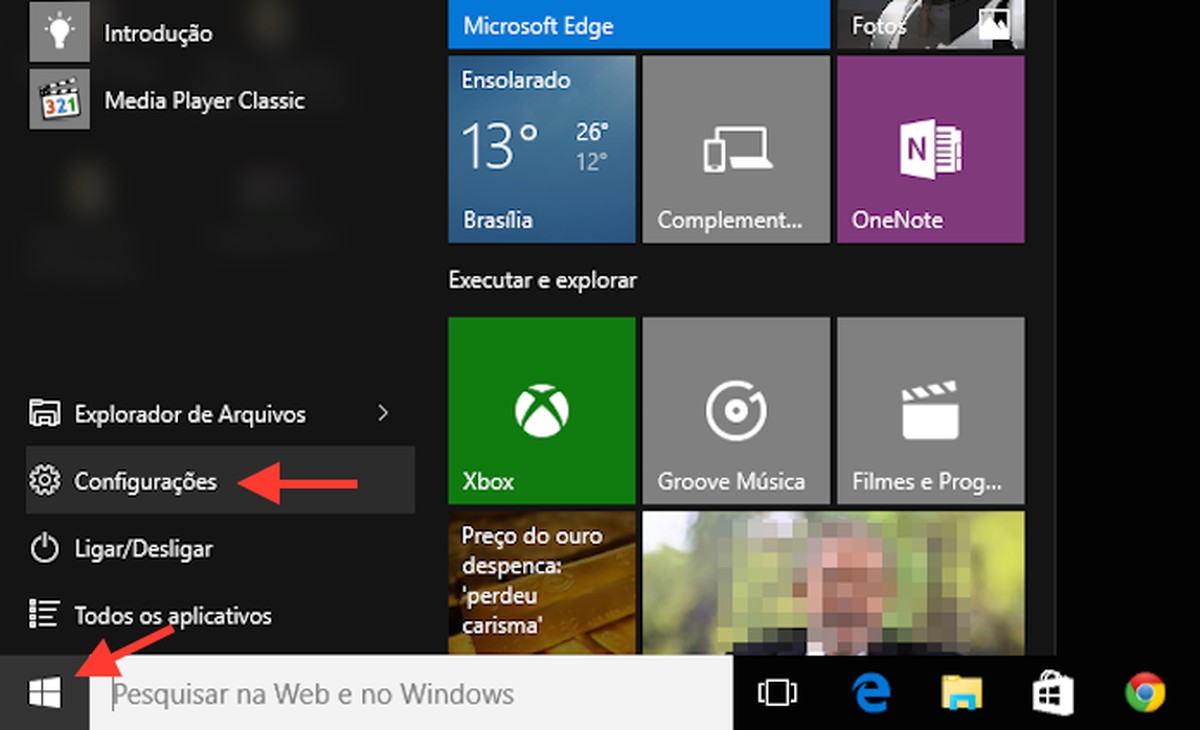Launch Xbox from its green tile
This screenshot has width=1200, height=730.
(x=541, y=410)
